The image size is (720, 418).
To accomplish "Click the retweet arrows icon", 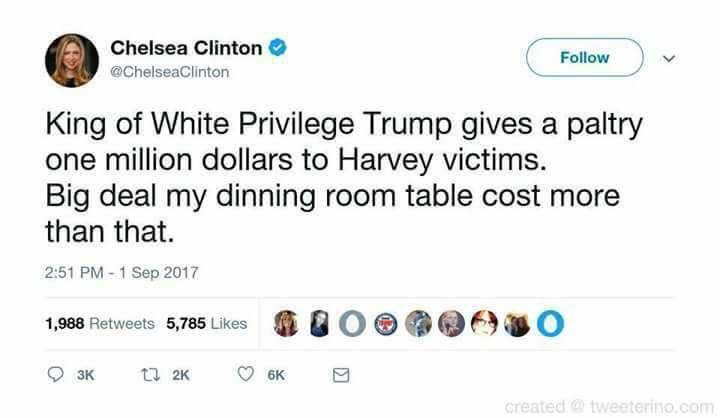I will point(150,375).
